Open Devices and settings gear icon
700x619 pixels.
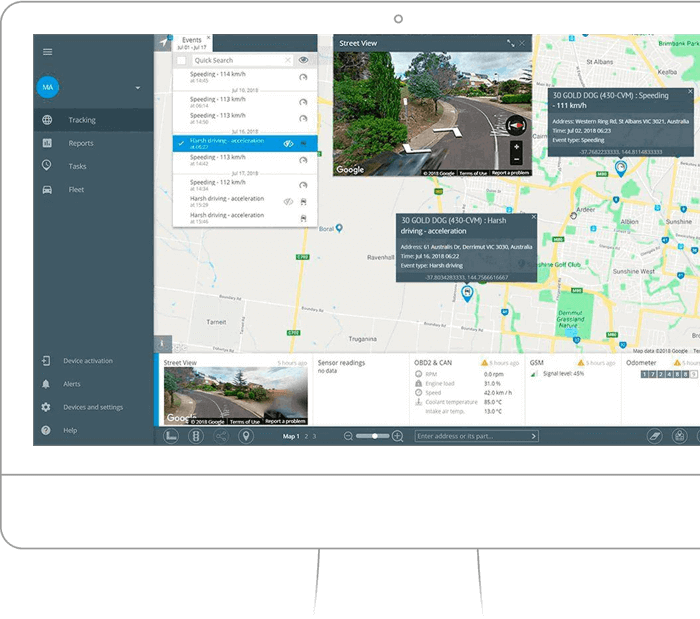[x=46, y=407]
